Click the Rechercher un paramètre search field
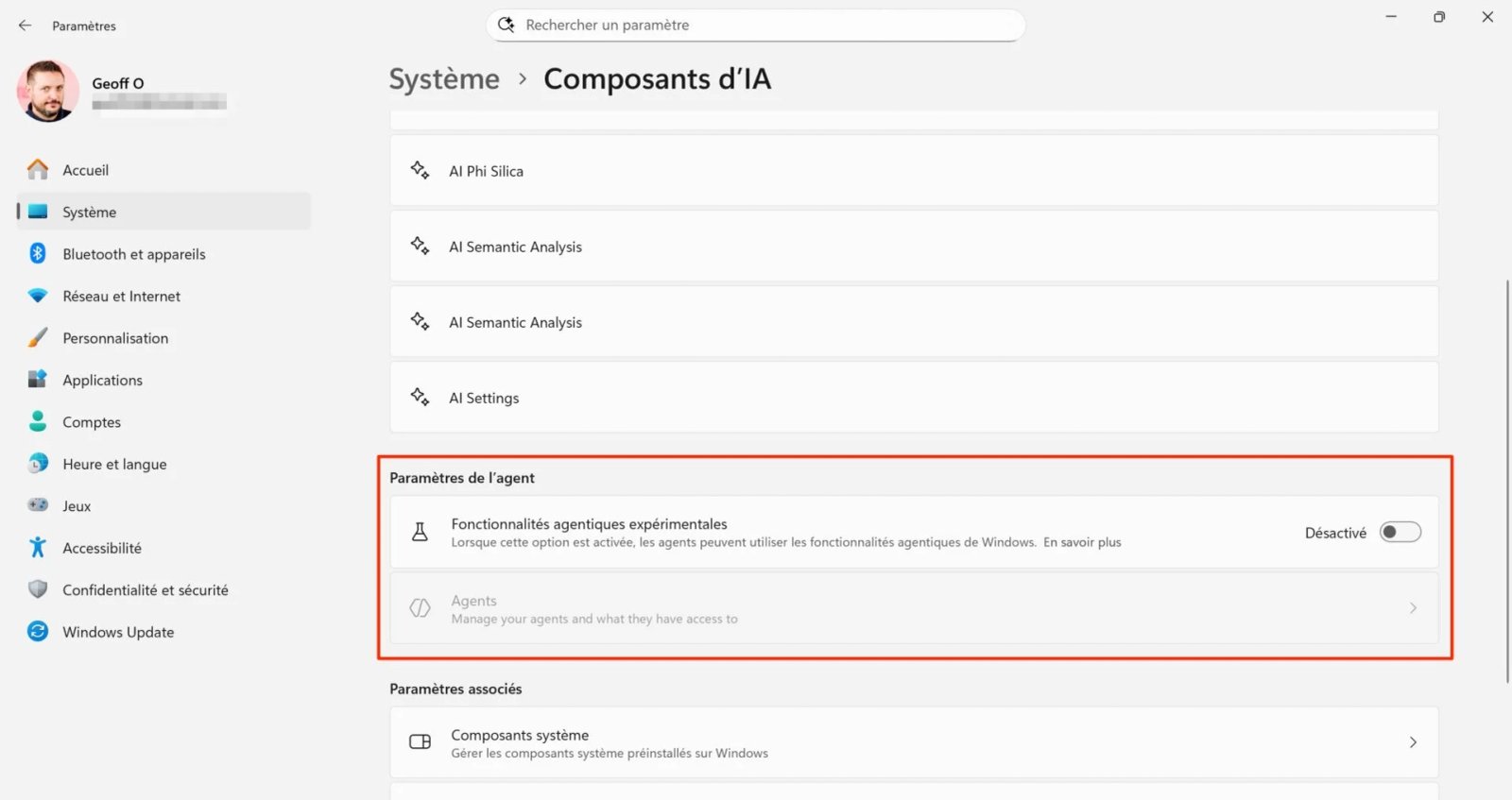The height and width of the screenshot is (800, 1512). click(x=756, y=26)
